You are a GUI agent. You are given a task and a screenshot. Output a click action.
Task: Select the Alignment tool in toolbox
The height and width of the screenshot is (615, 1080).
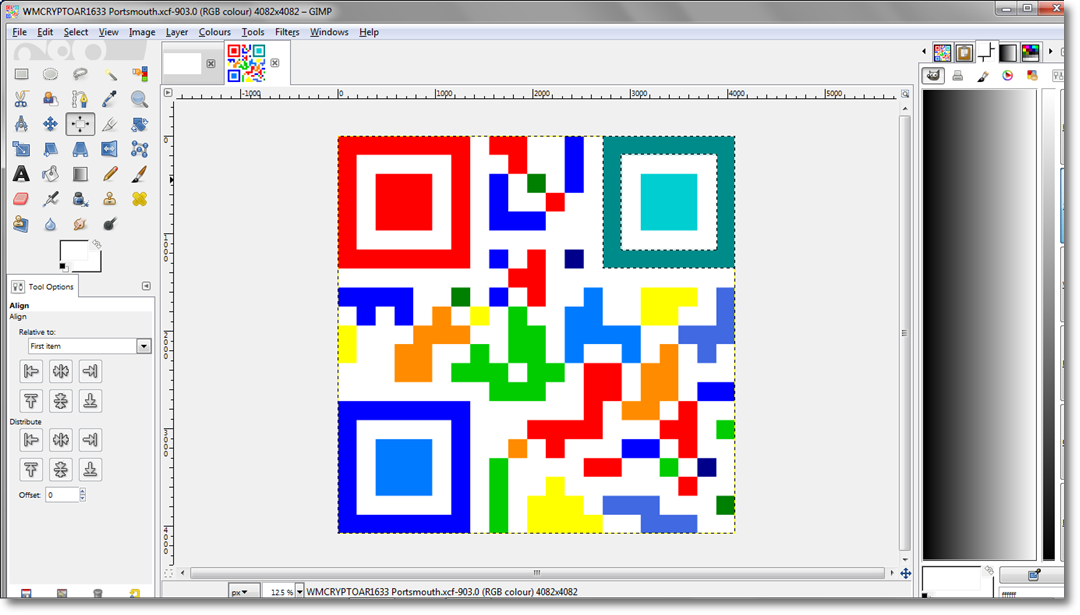click(80, 124)
